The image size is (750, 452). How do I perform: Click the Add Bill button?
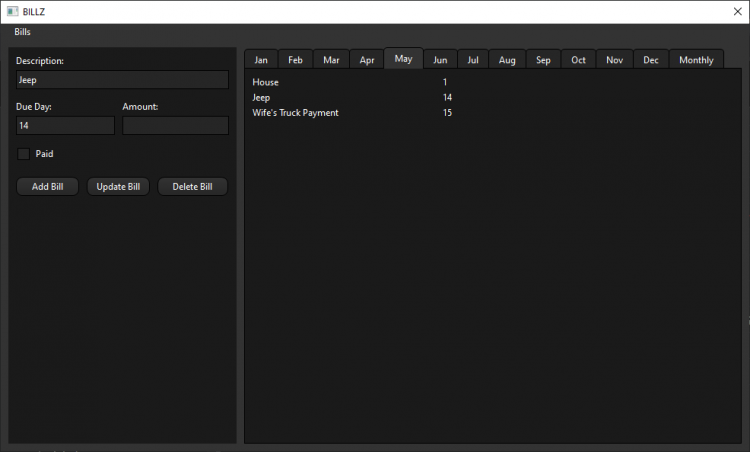pos(47,187)
